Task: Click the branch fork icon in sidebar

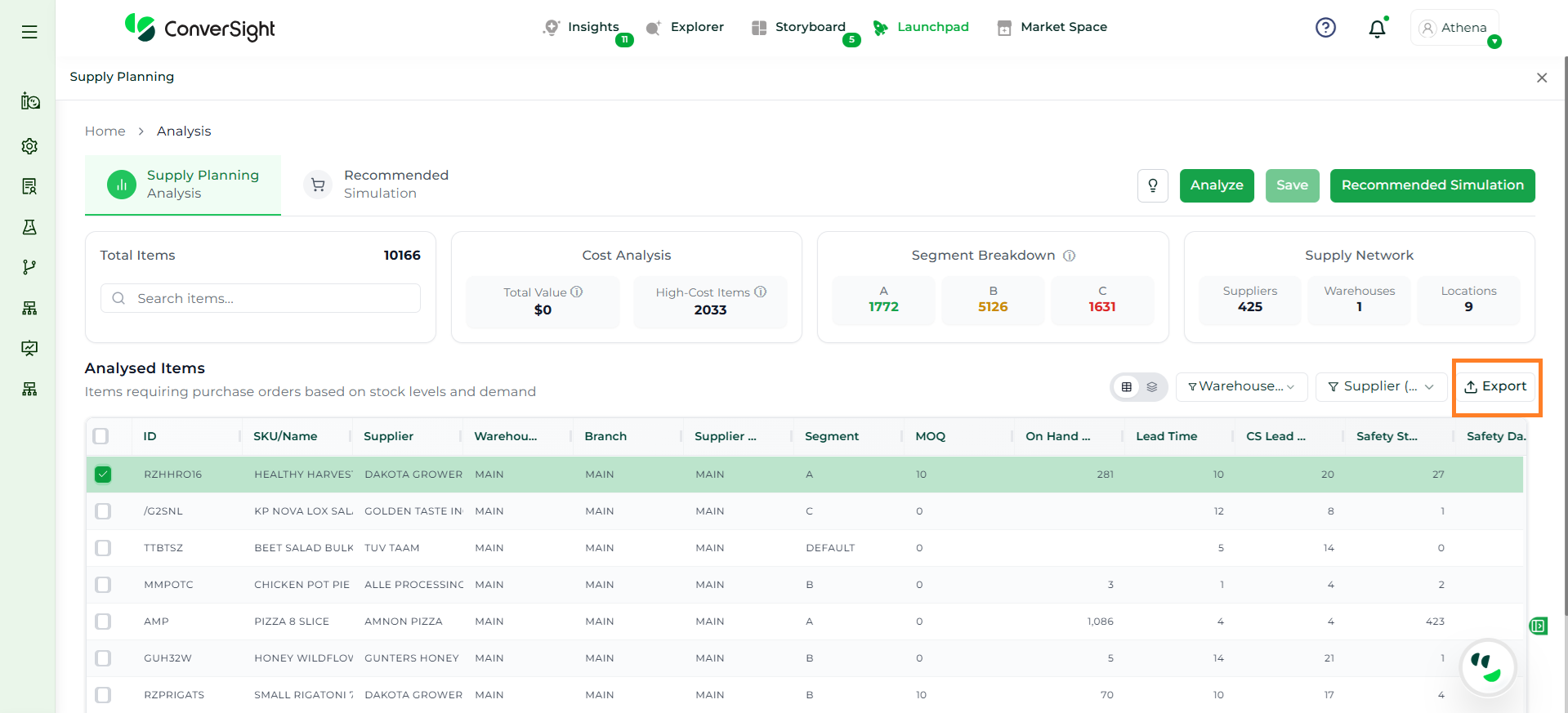Action: [x=29, y=267]
